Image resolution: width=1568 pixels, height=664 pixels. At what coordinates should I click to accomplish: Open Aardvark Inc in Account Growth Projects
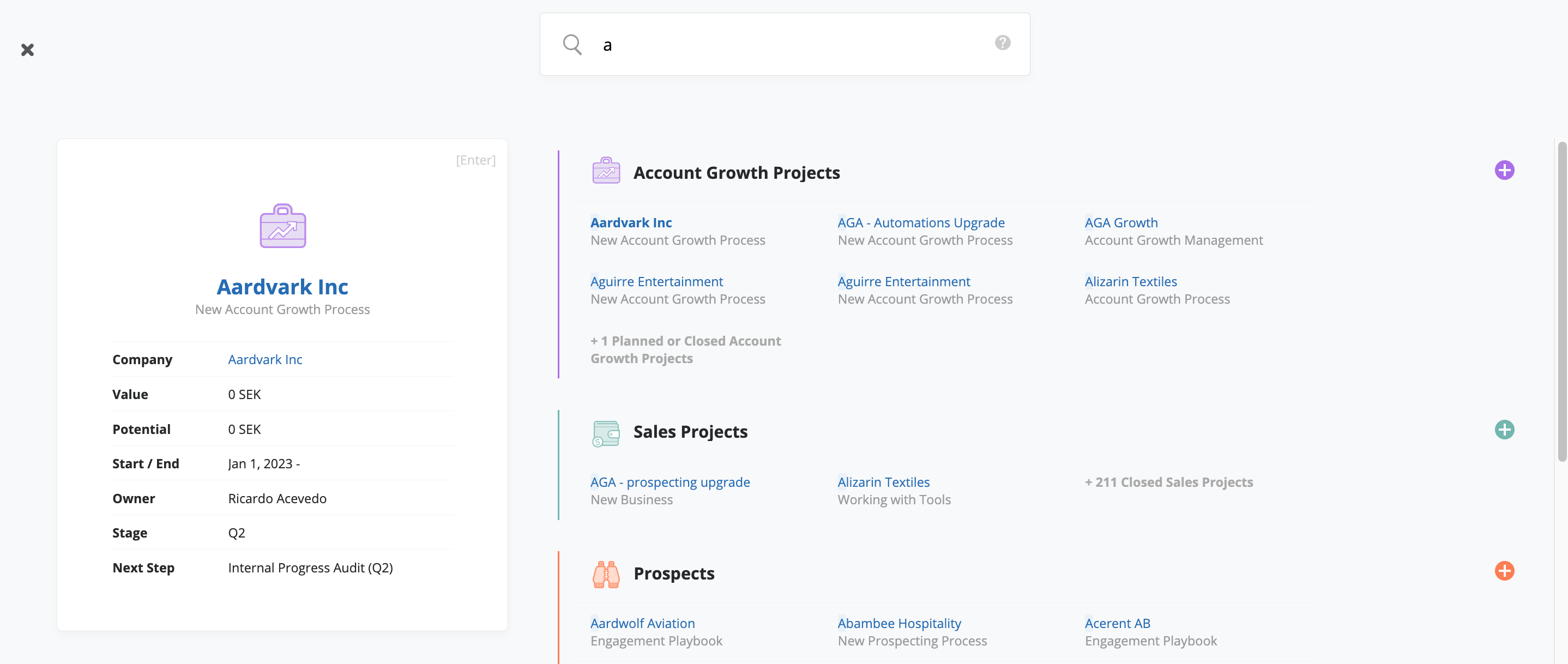631,223
